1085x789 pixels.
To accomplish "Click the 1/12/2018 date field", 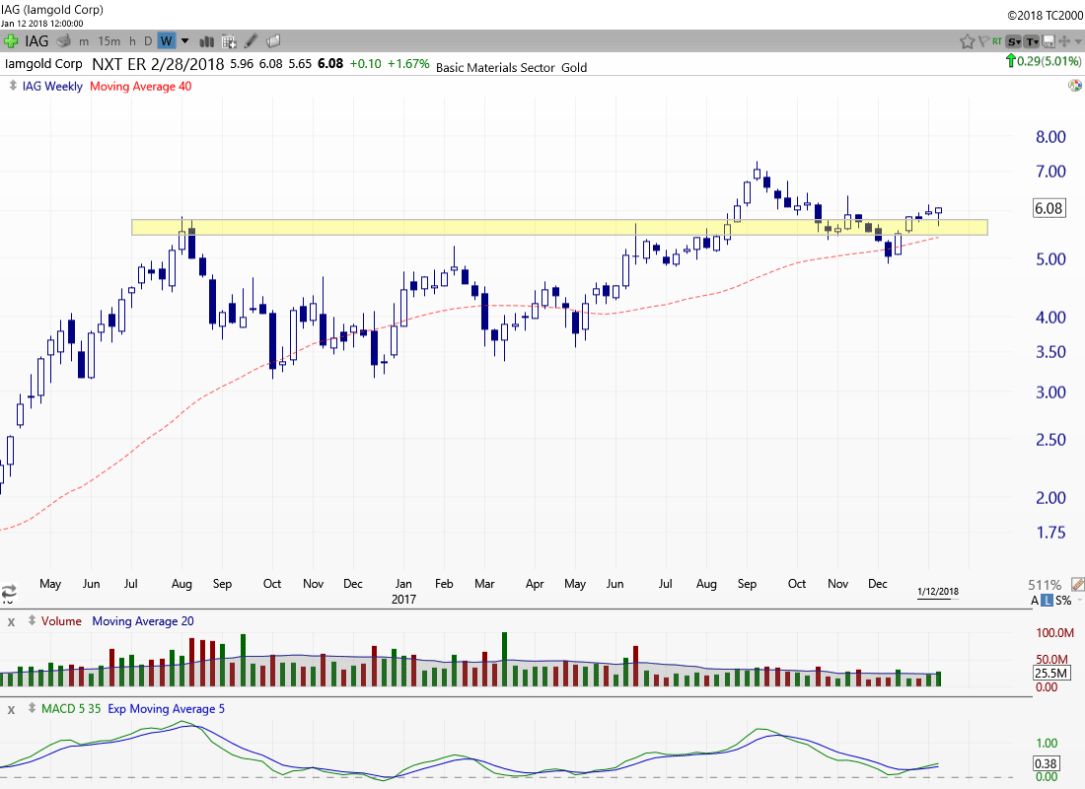I will (937, 591).
